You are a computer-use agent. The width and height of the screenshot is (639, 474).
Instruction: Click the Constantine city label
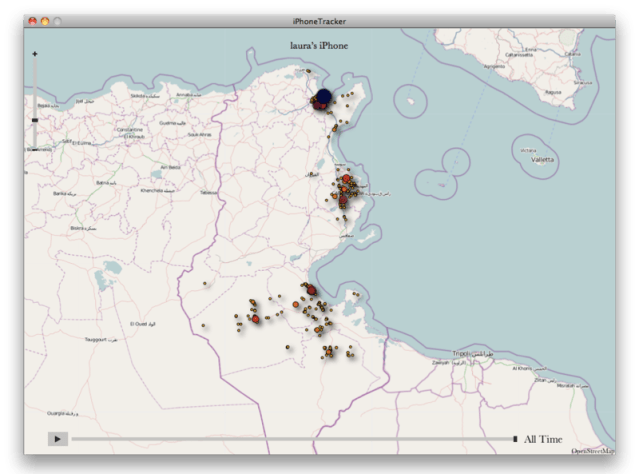[x=130, y=129]
